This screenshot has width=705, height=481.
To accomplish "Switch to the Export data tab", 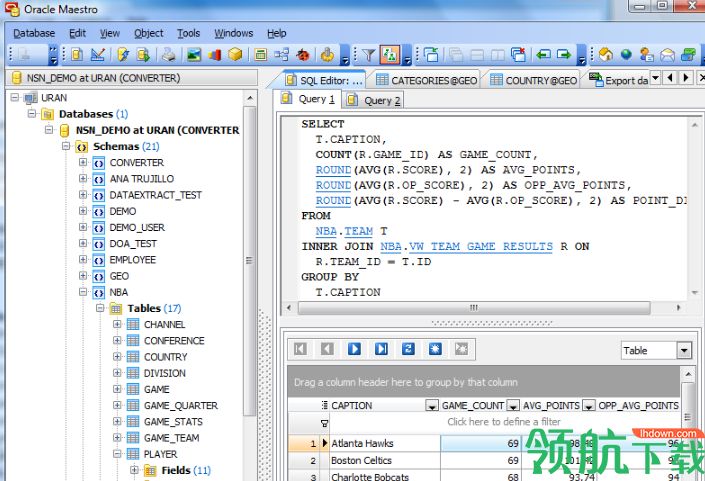I will (x=619, y=80).
